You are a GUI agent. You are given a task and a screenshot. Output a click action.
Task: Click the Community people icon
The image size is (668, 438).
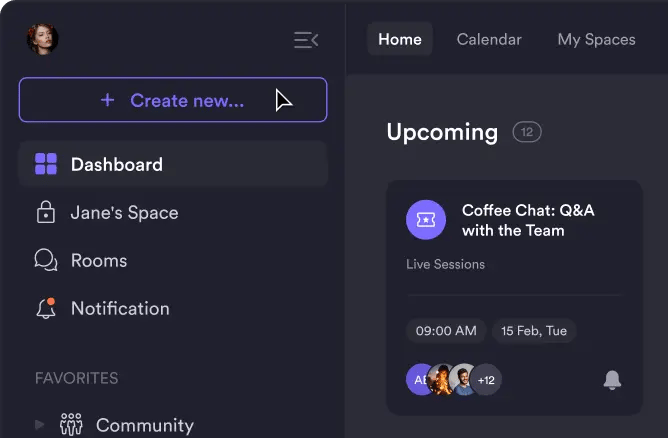pyautogui.click(x=71, y=424)
